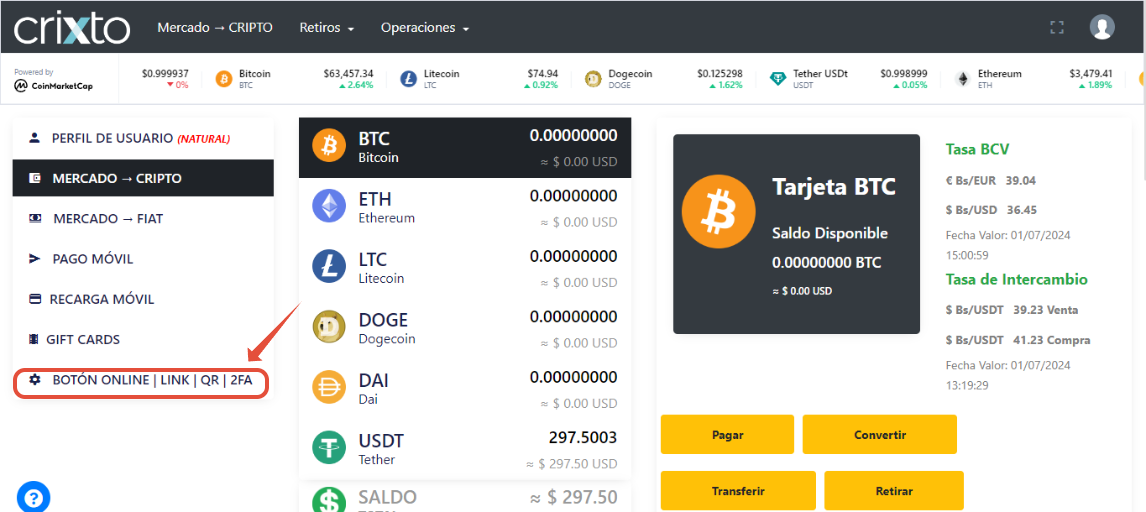
Task: Click the wallet icon beside Mercado Cripto
Action: tap(34, 178)
